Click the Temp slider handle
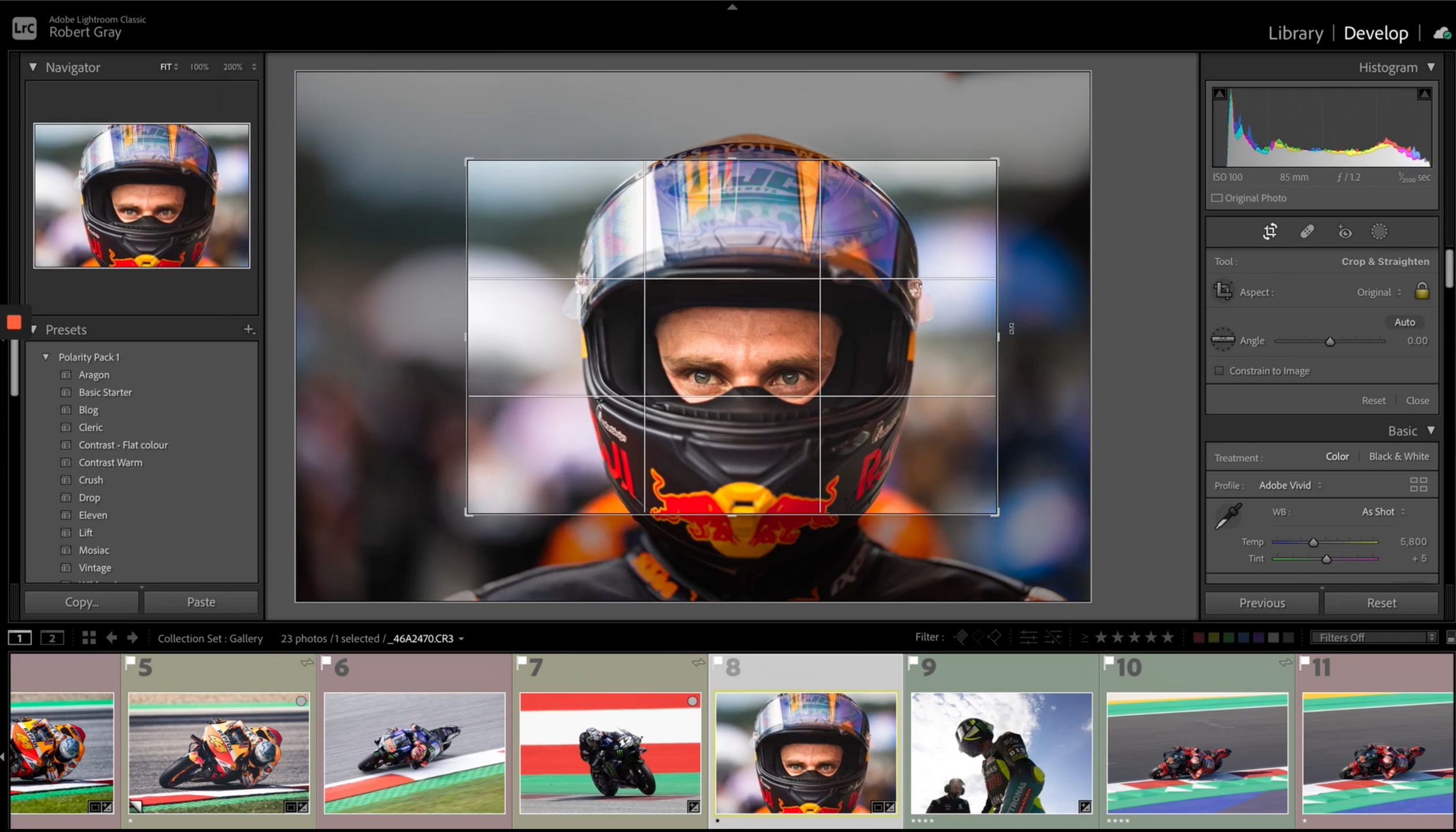This screenshot has height=832, width=1456. pyautogui.click(x=1313, y=542)
